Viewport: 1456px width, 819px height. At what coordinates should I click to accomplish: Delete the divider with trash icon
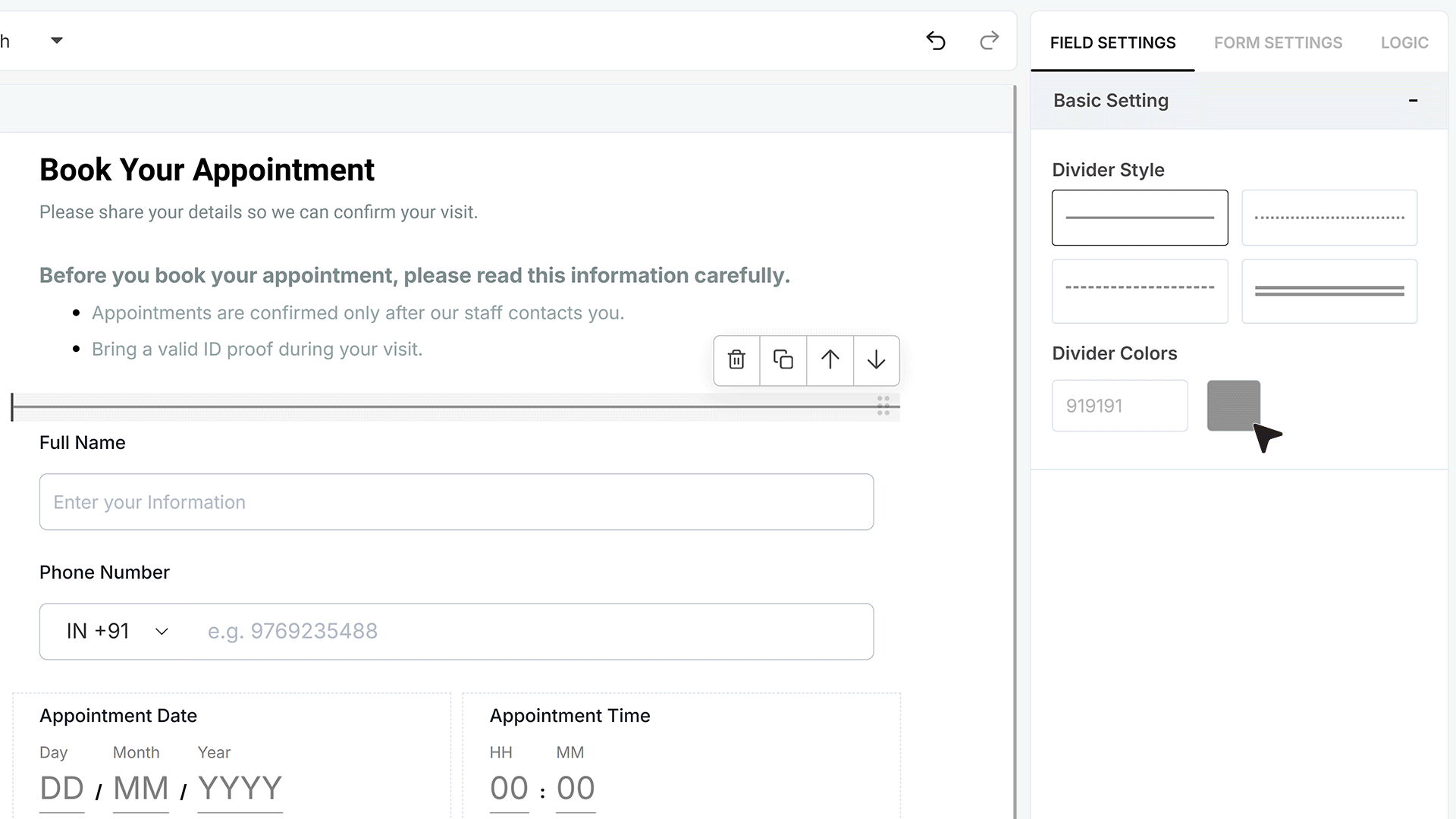click(736, 359)
